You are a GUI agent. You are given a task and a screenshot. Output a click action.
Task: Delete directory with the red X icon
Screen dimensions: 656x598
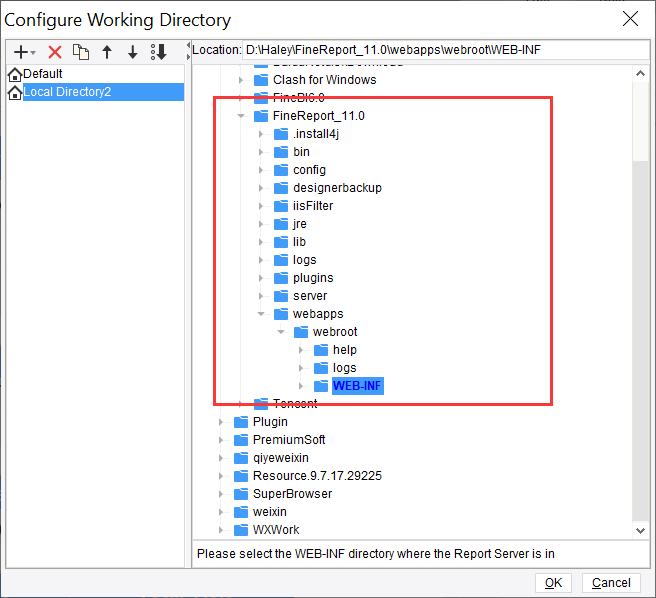coord(55,52)
